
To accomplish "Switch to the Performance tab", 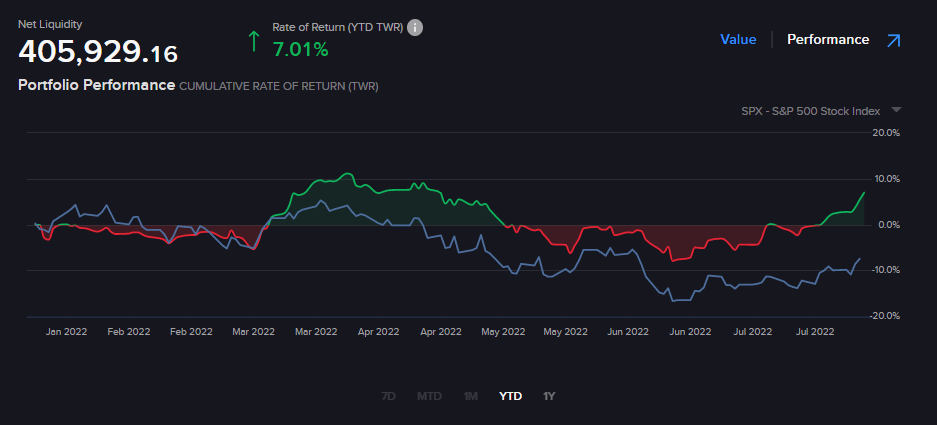I will [x=827, y=40].
